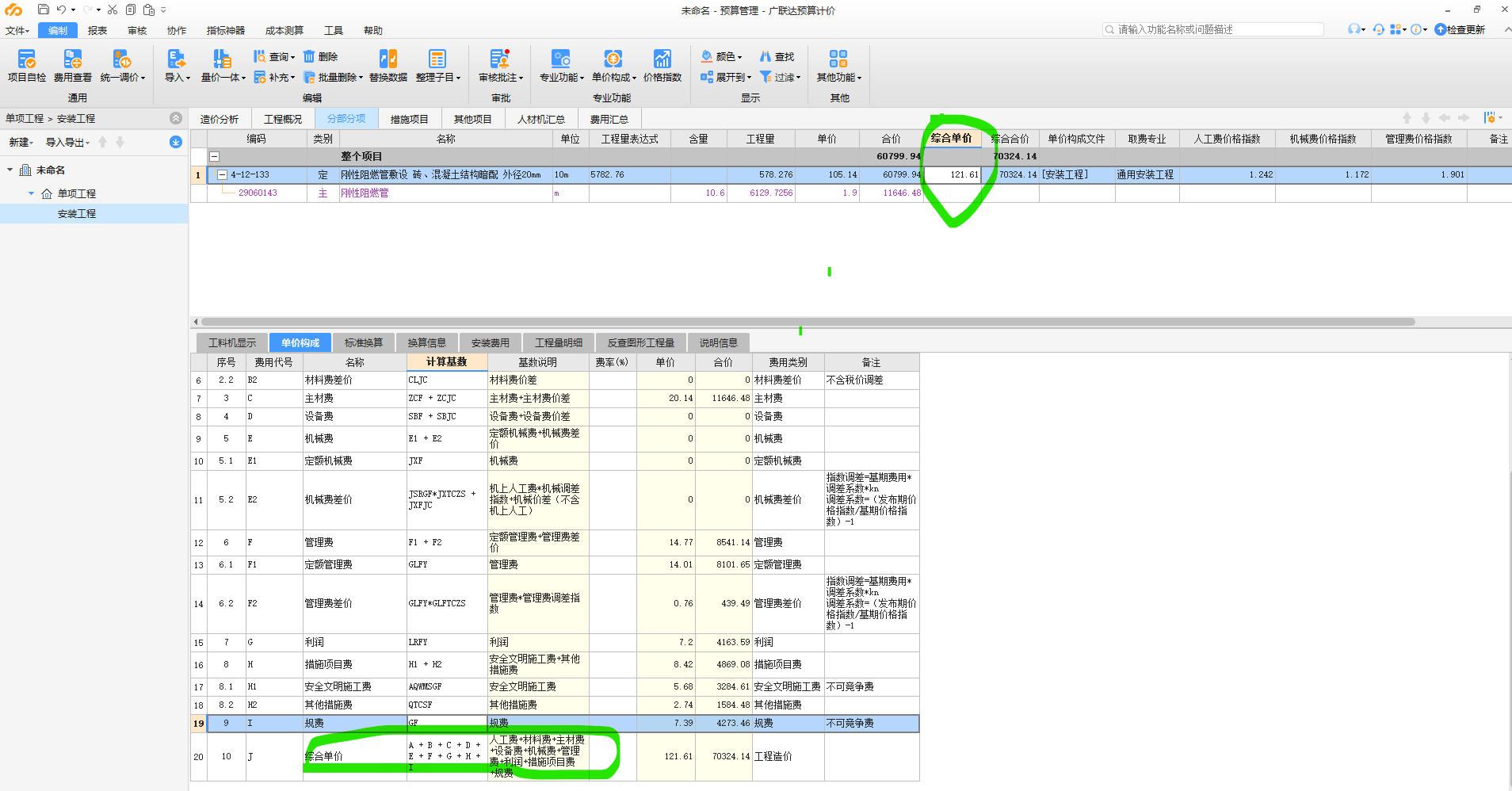The height and width of the screenshot is (791, 1512).
Task: Click the 计算基数 column header
Action: click(x=447, y=361)
